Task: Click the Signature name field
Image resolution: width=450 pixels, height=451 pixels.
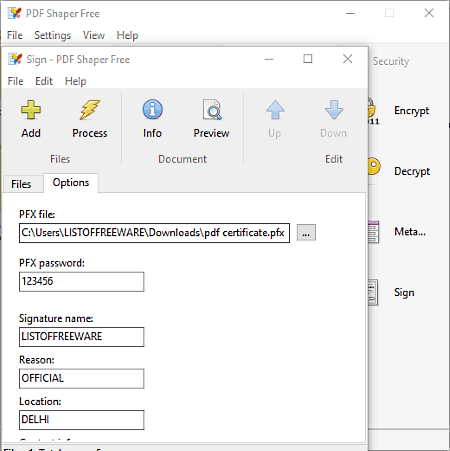Action: [82, 337]
